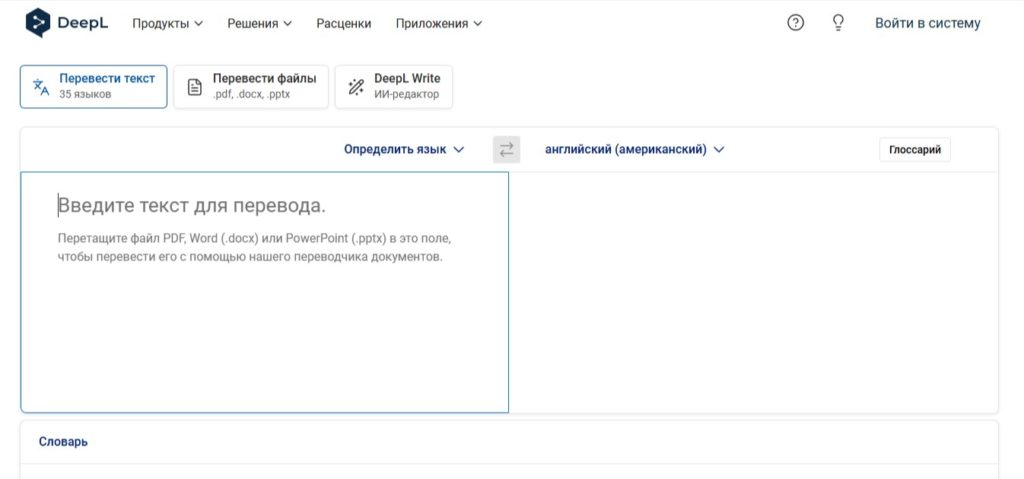Click the empty translation output area

[753, 292]
